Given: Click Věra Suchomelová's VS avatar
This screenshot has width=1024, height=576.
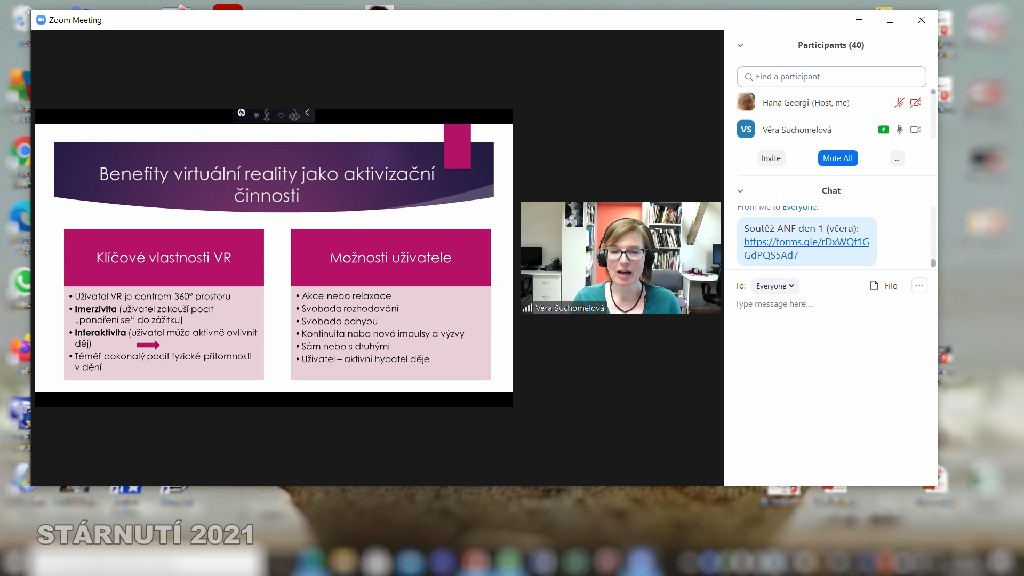Looking at the screenshot, I should [x=746, y=129].
